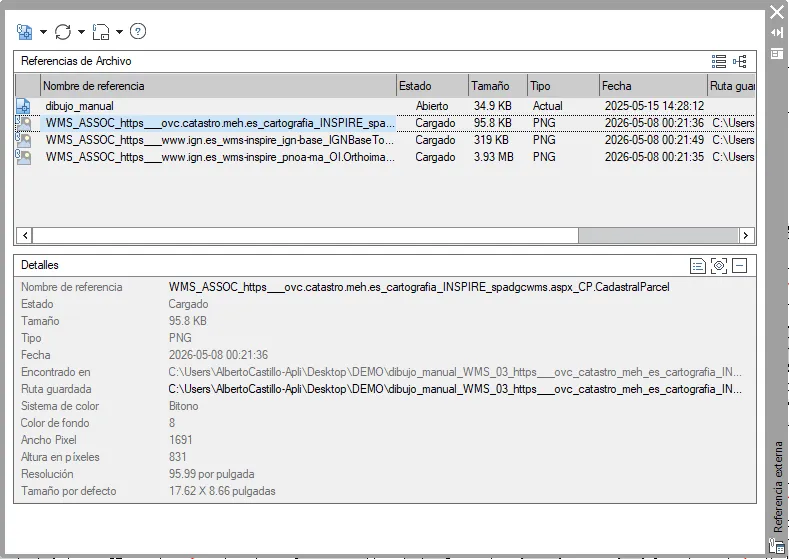
Task: Click the 95.8 KB size cell
Action: click(x=493, y=123)
